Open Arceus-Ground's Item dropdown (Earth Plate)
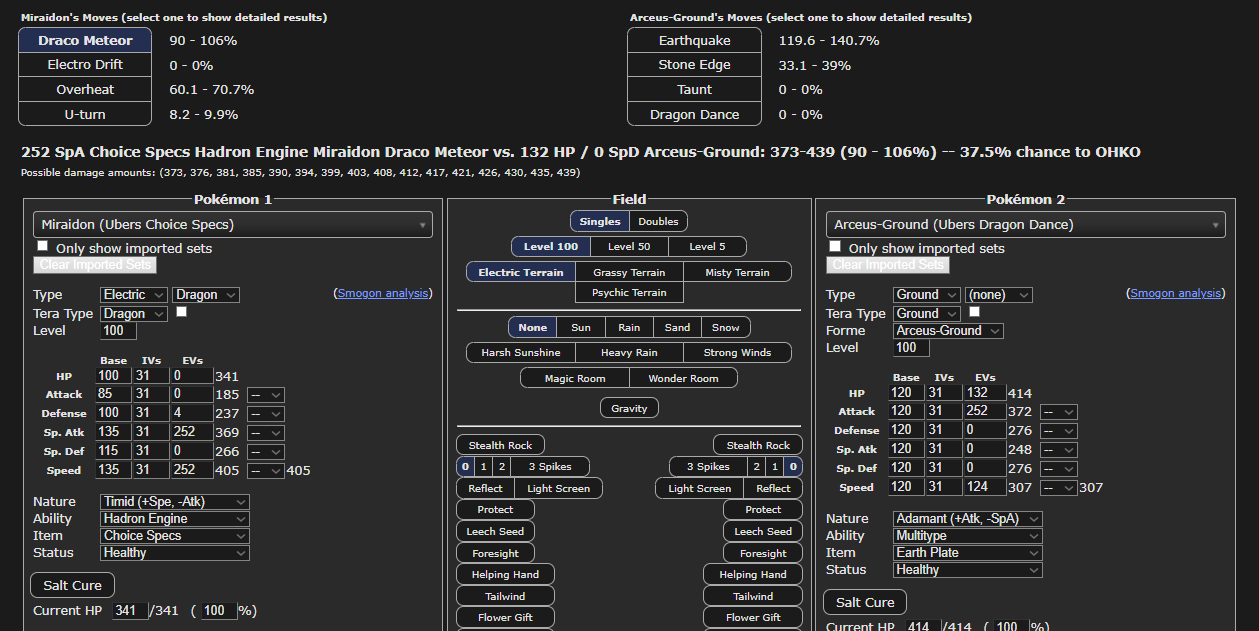The height and width of the screenshot is (631, 1259). 968,553
